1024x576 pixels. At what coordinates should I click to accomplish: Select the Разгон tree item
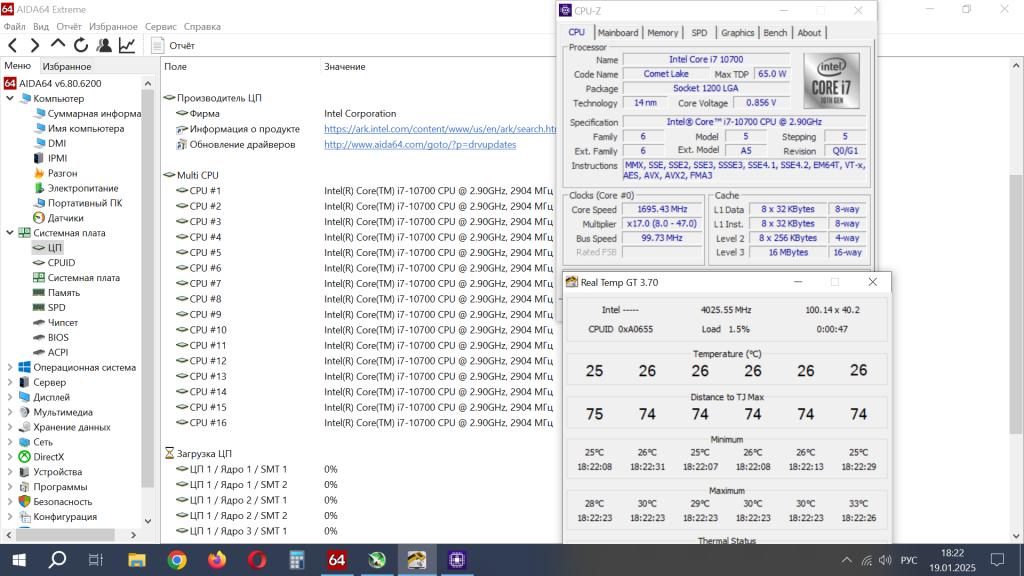56,173
